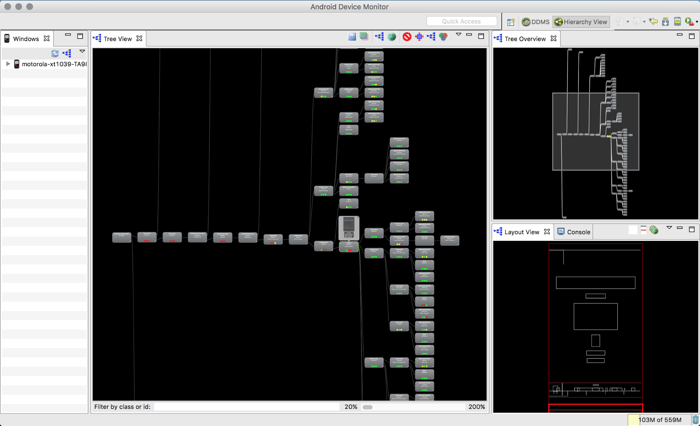Click Dump display list tree icon
The height and width of the screenshot is (426, 700).
tap(431, 37)
